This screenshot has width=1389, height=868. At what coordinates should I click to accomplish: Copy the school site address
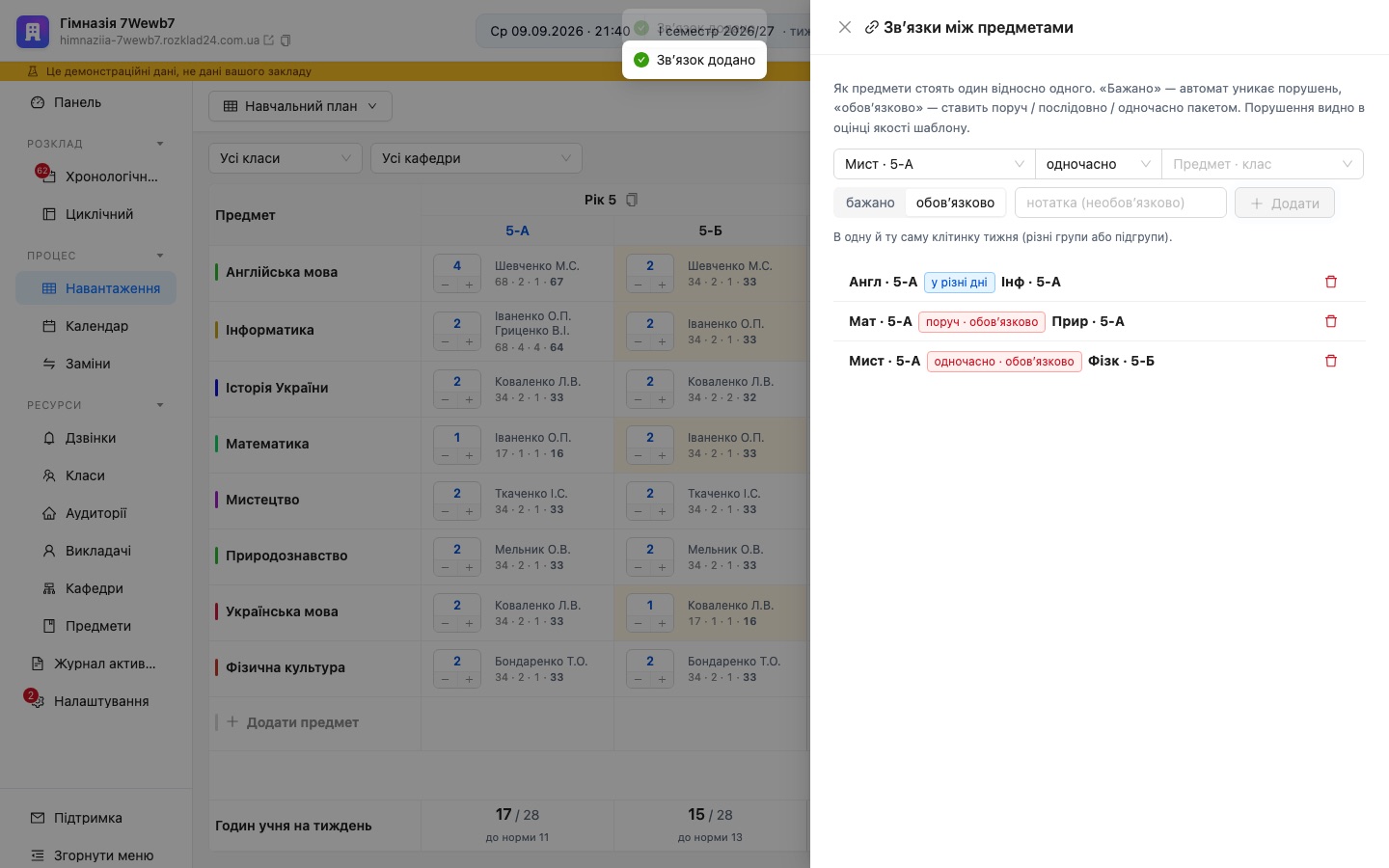pyautogui.click(x=286, y=41)
